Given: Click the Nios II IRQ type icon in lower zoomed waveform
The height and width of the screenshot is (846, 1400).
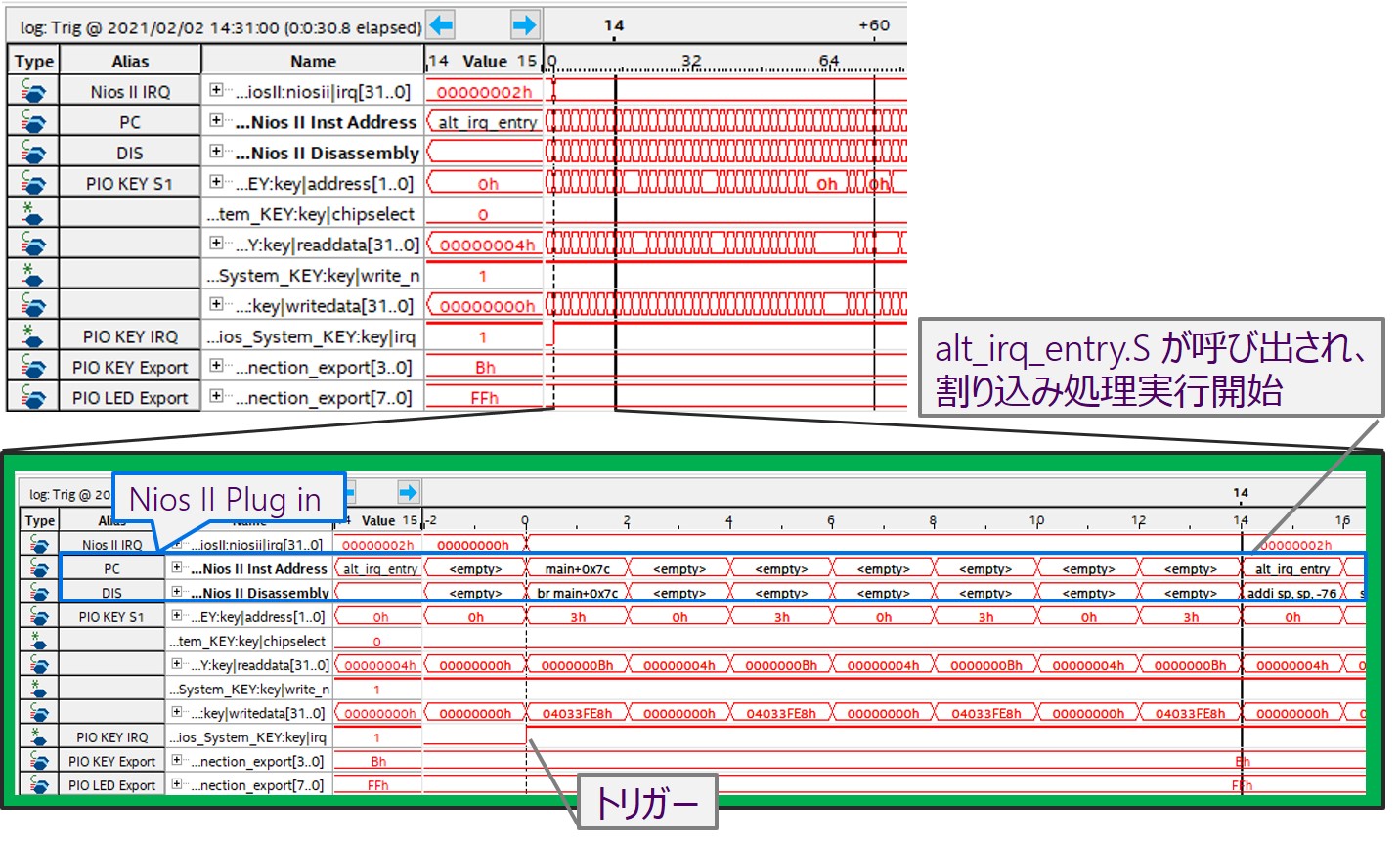Looking at the screenshot, I should coord(39,545).
